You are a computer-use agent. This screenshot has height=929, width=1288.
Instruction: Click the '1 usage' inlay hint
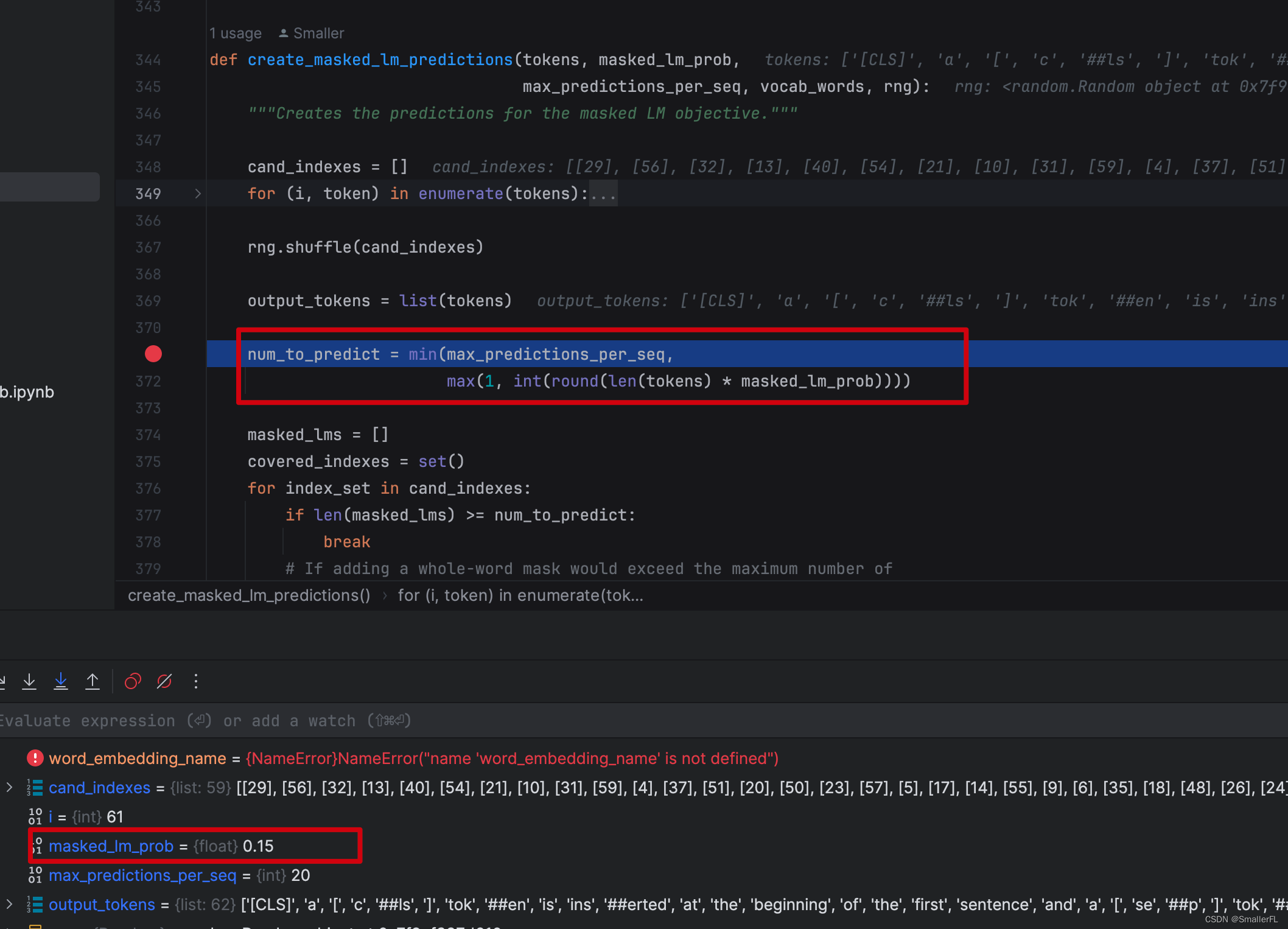pos(236,33)
